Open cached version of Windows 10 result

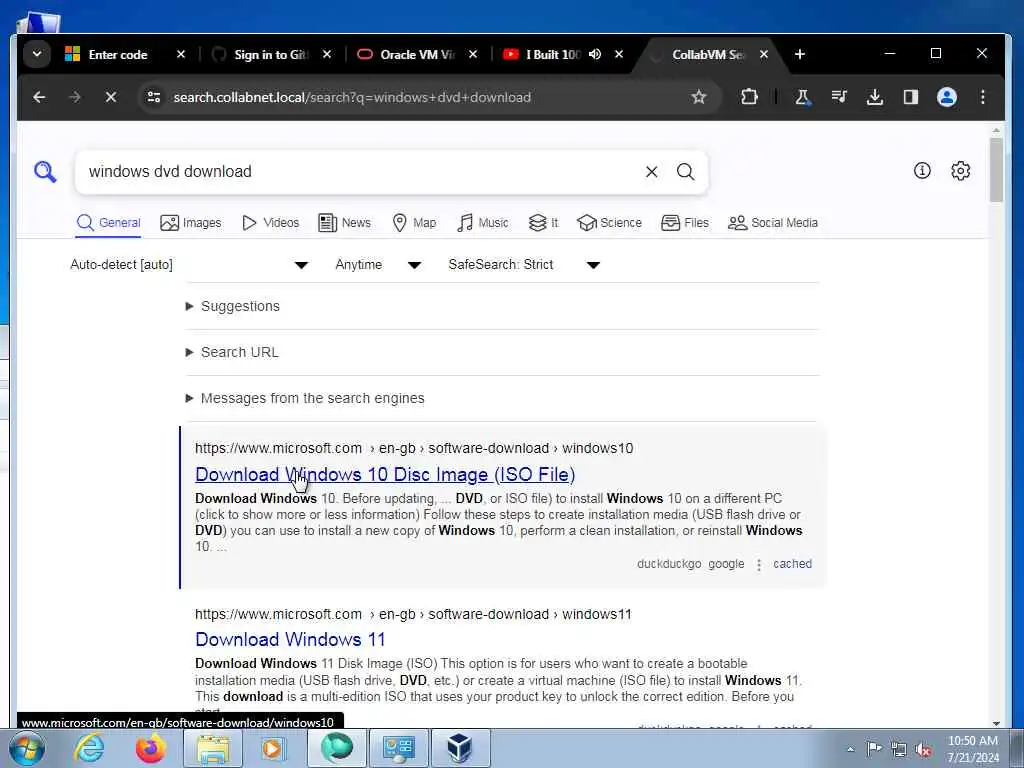pos(792,564)
